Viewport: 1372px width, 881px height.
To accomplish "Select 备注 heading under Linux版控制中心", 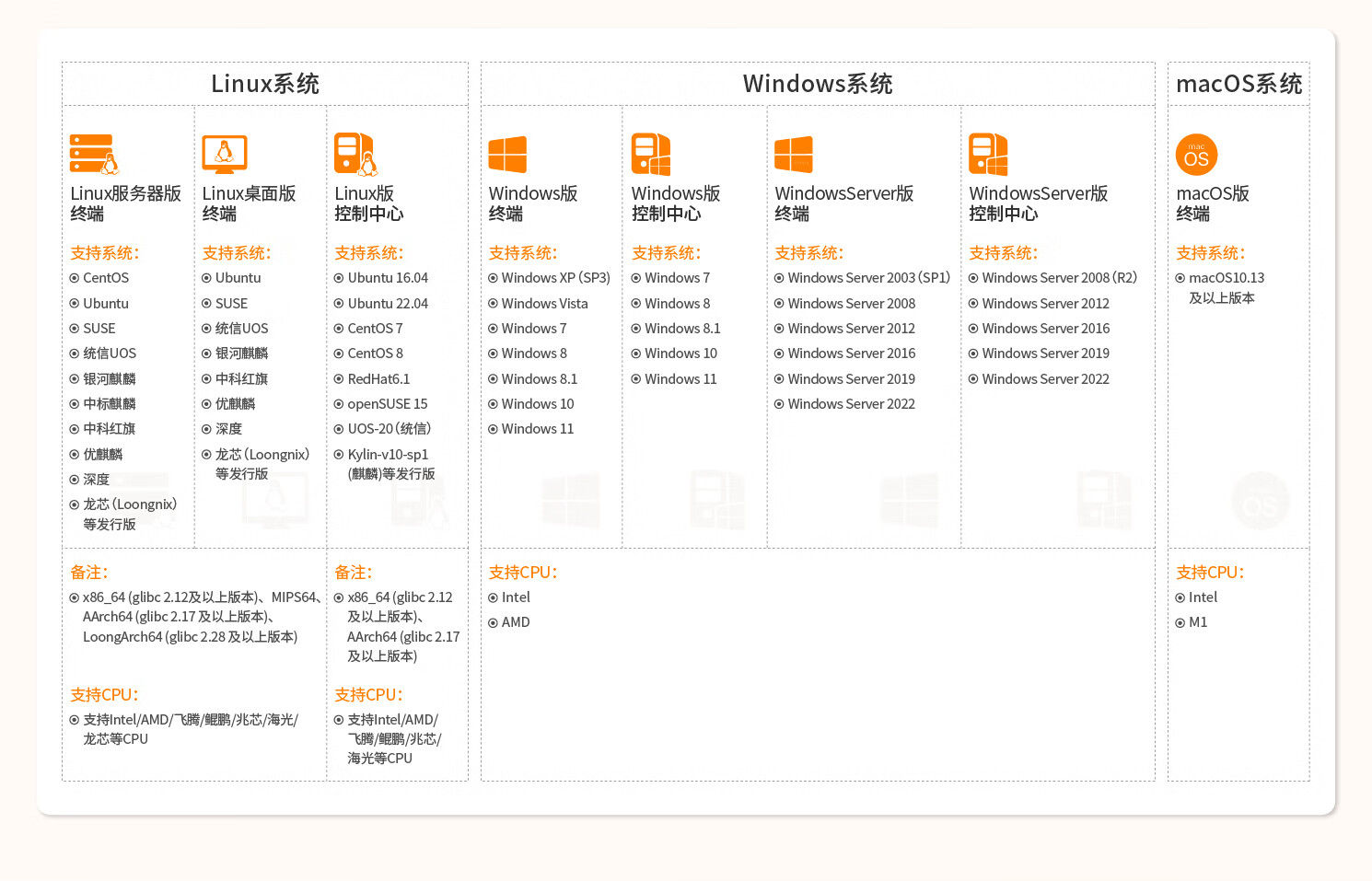I will pos(354,573).
